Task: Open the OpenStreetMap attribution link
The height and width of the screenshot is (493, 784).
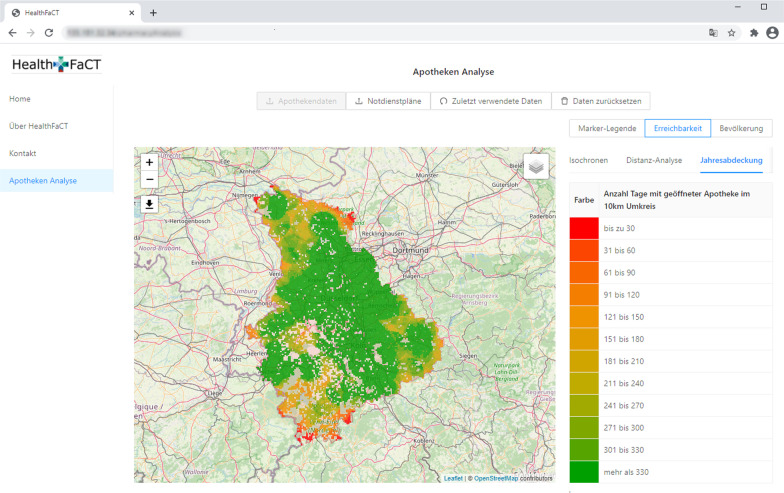Action: [496, 479]
